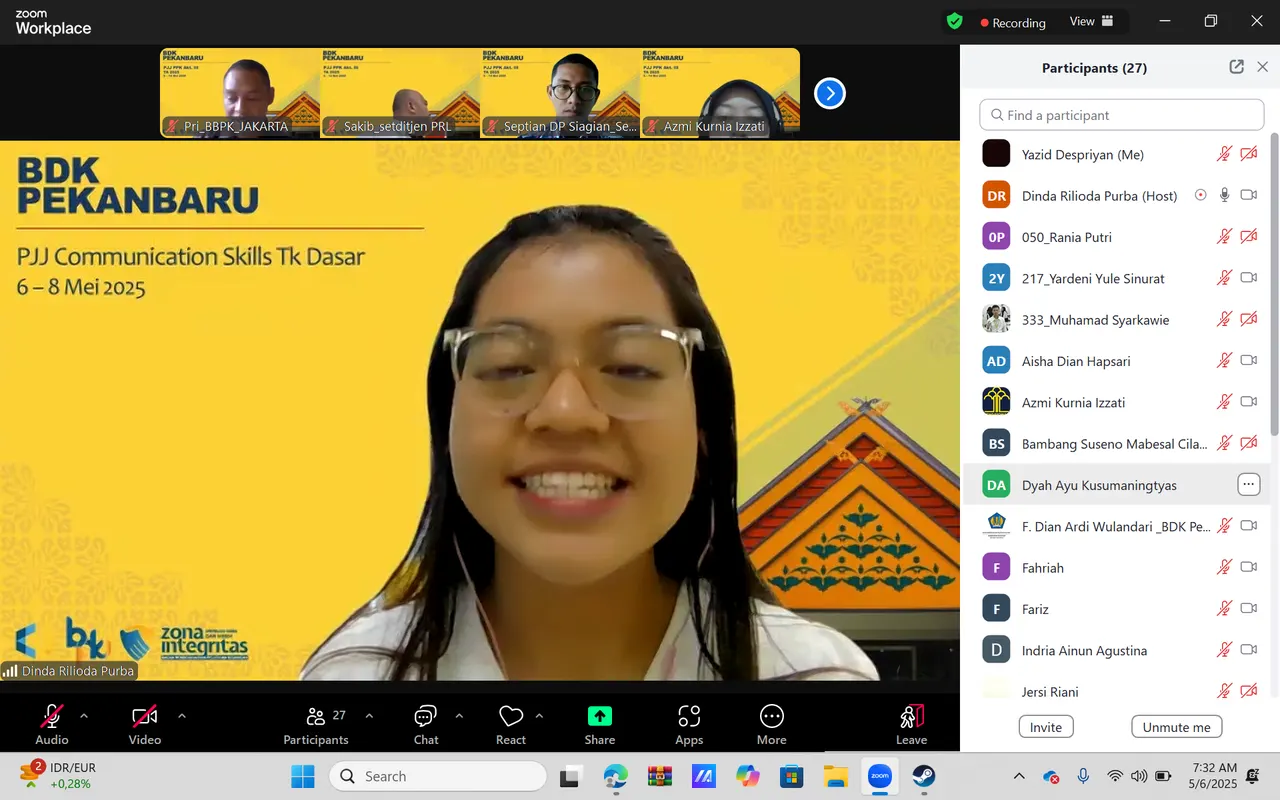
Task: Expand the chat options caret
Action: 459,716
